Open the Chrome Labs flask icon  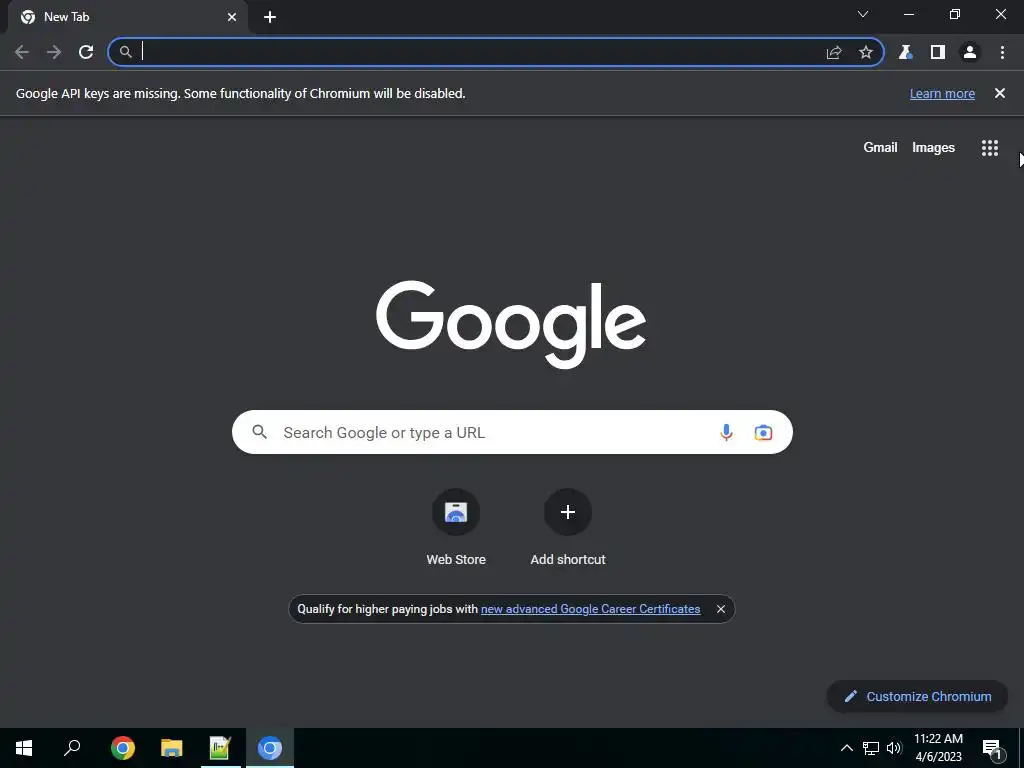pos(905,52)
